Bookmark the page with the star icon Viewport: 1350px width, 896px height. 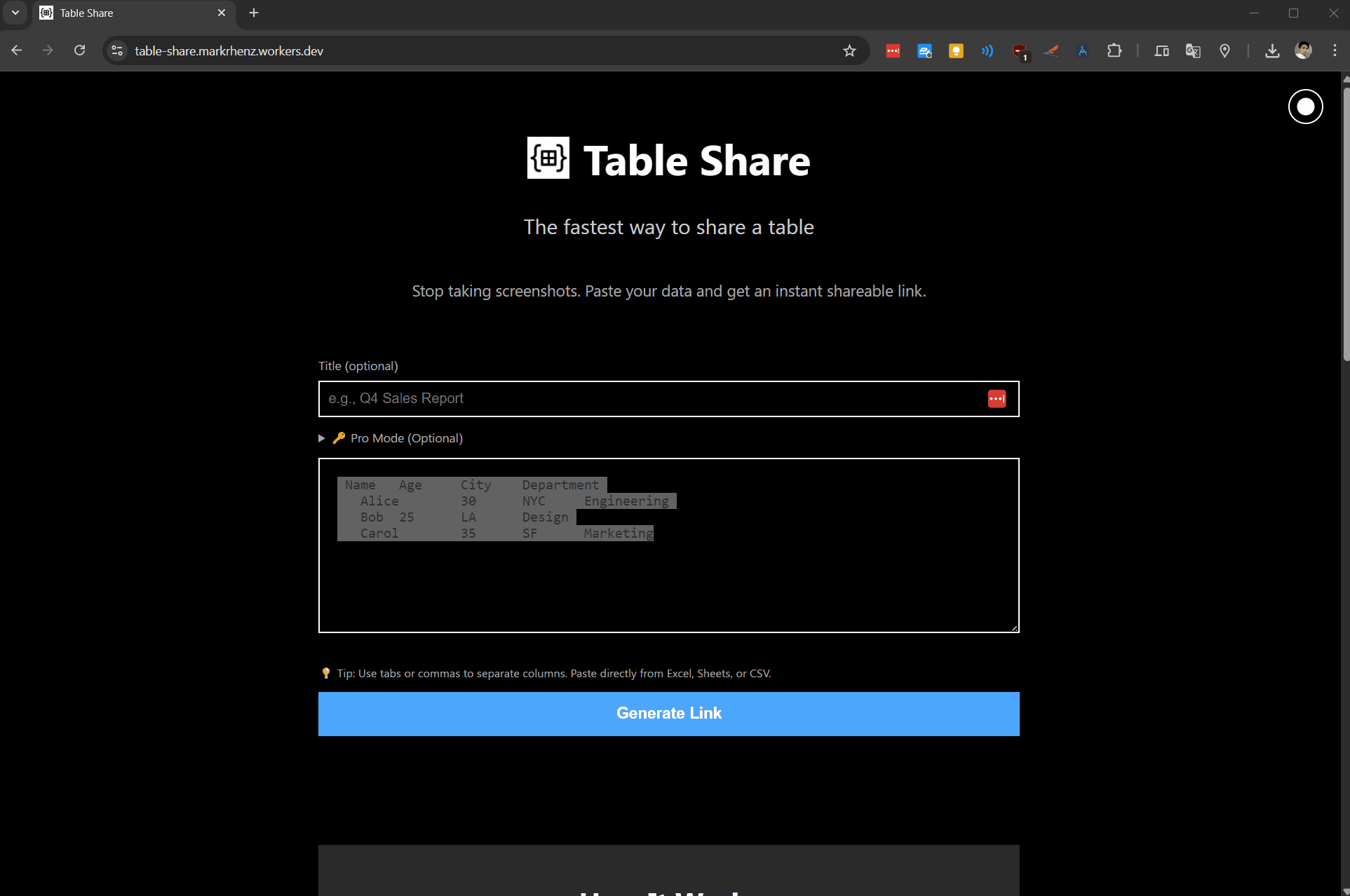point(849,50)
